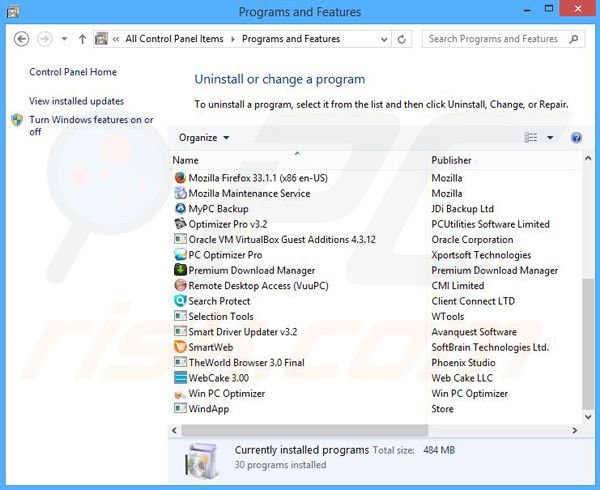Click the vertical scrollbar down arrow
600x490 pixels.
tap(588, 417)
